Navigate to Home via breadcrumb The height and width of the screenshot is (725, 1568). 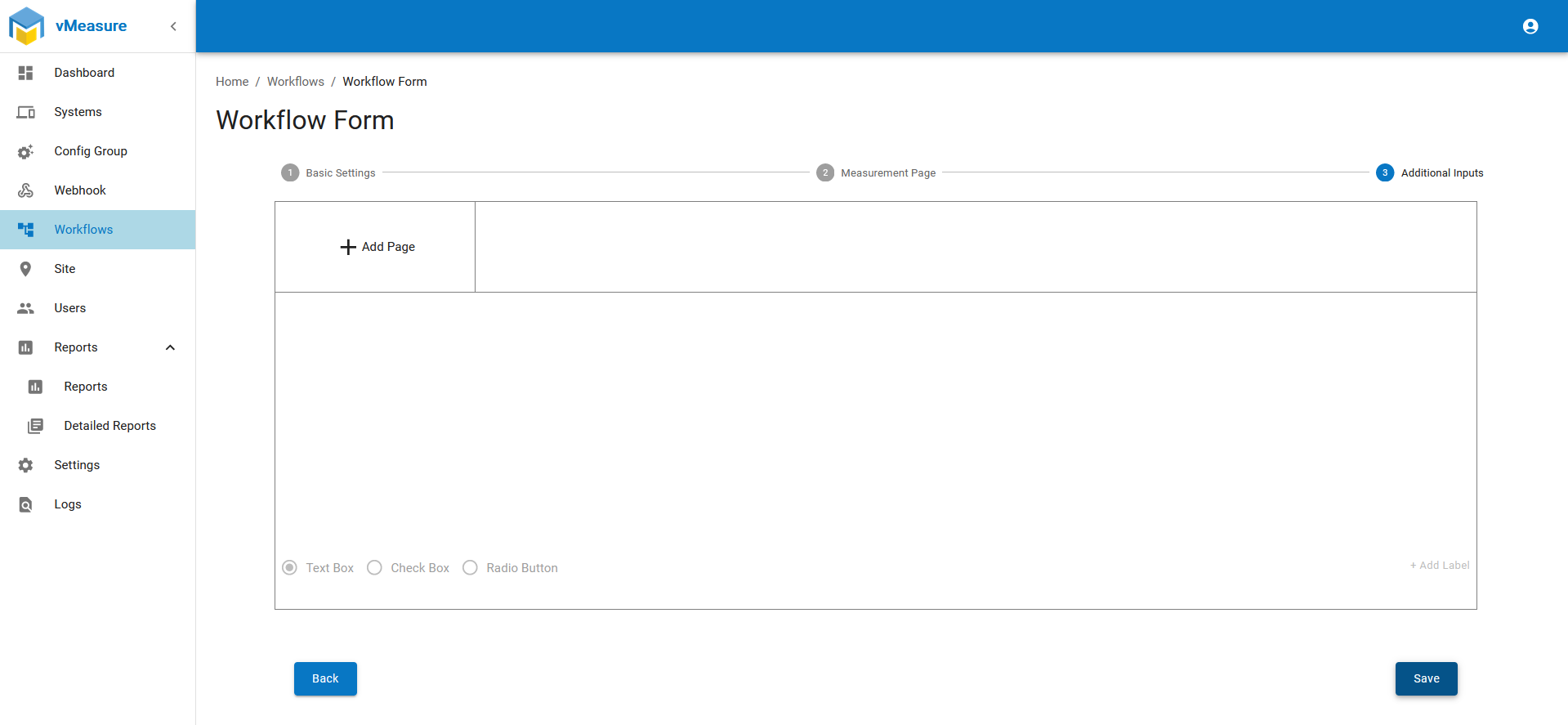click(232, 82)
